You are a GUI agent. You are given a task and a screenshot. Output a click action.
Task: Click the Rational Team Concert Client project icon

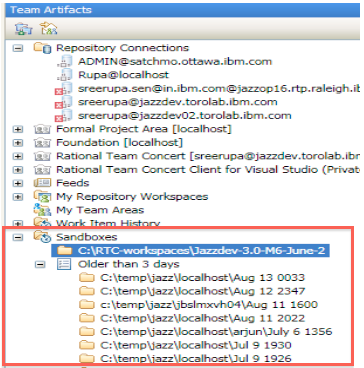pyautogui.click(x=42, y=170)
